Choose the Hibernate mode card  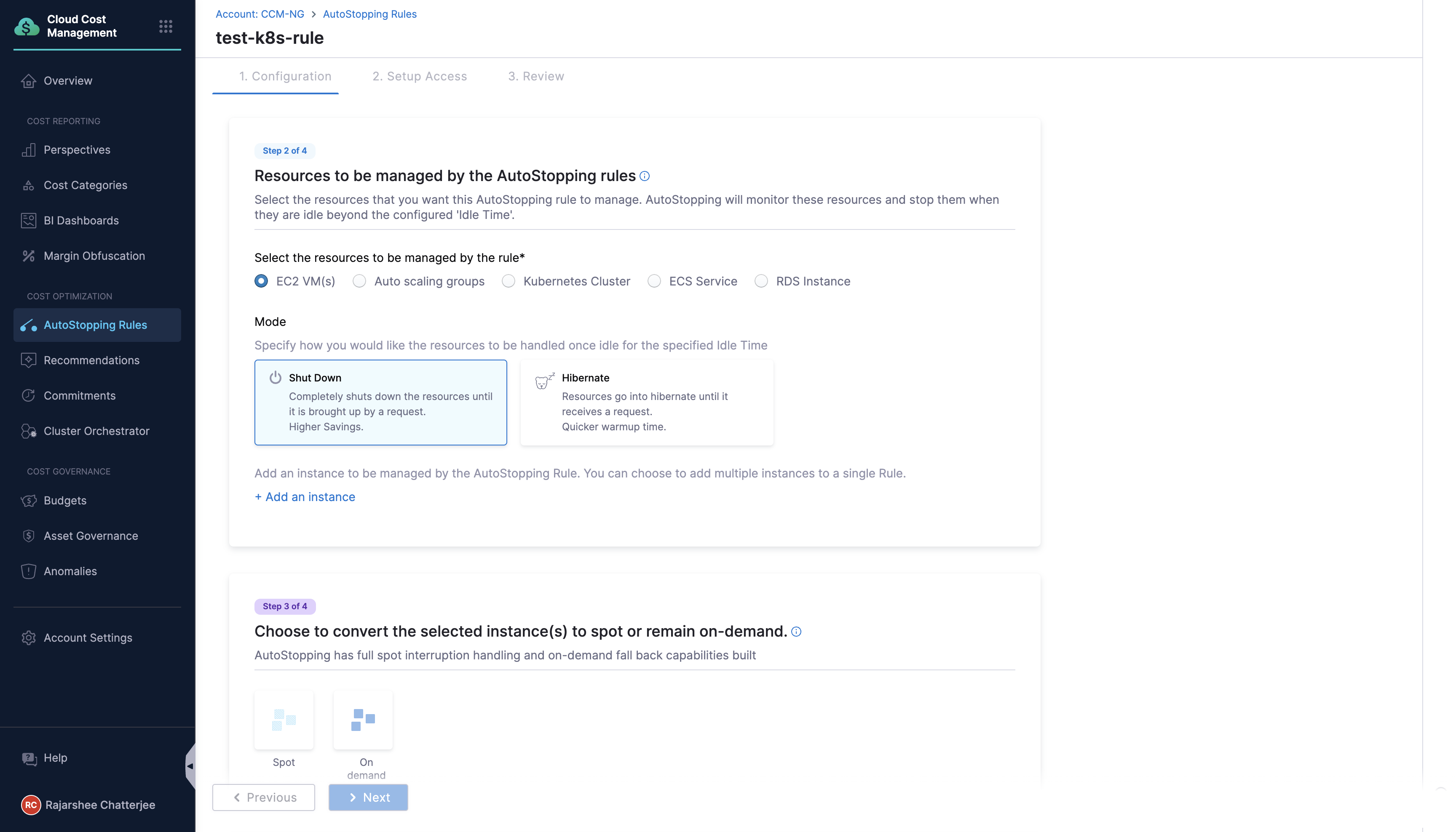click(647, 402)
